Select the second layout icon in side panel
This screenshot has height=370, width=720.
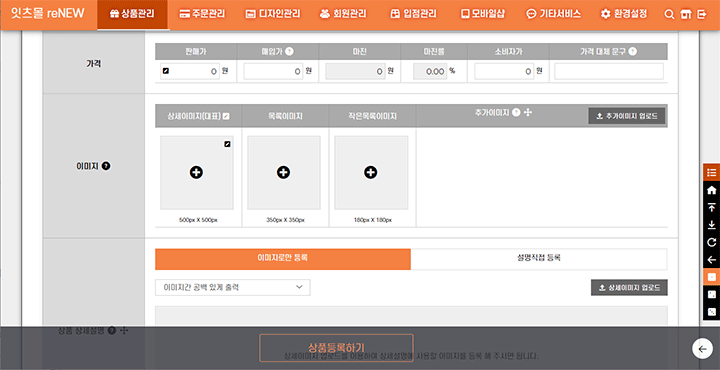pyautogui.click(x=712, y=295)
